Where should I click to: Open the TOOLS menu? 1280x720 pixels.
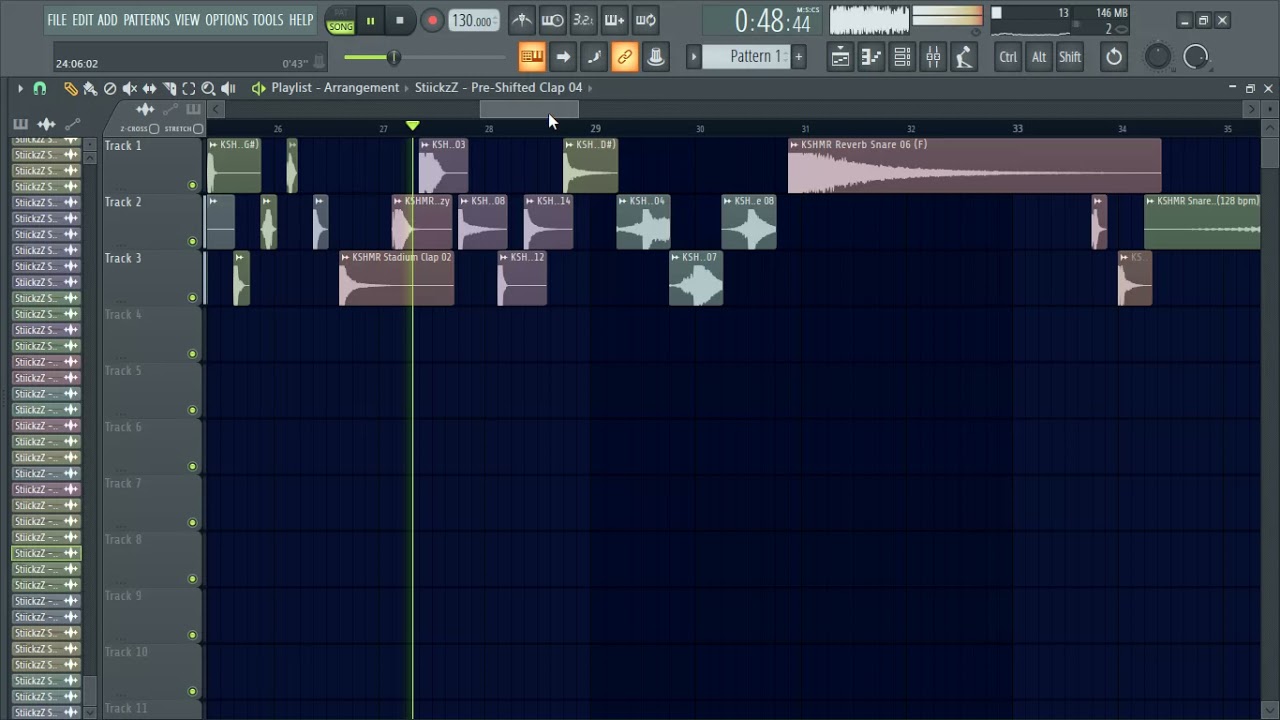(268, 20)
